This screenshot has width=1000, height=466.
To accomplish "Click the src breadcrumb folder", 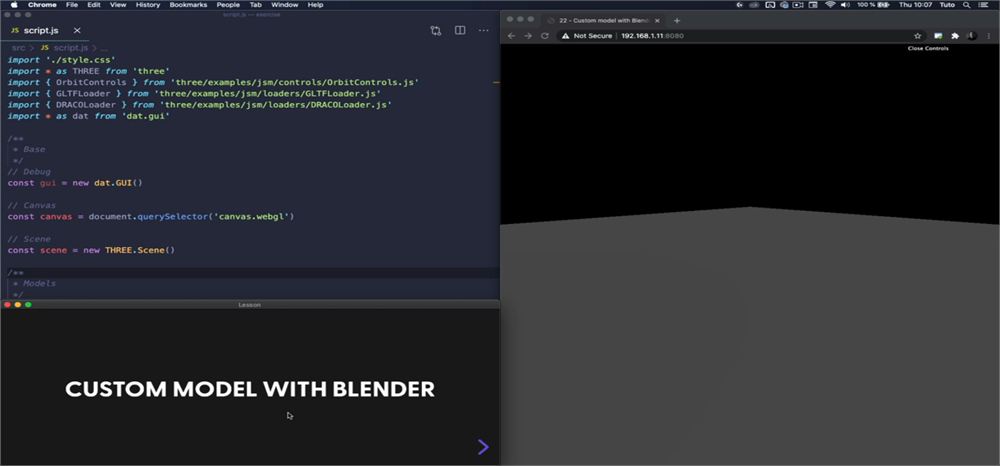I will coord(18,48).
